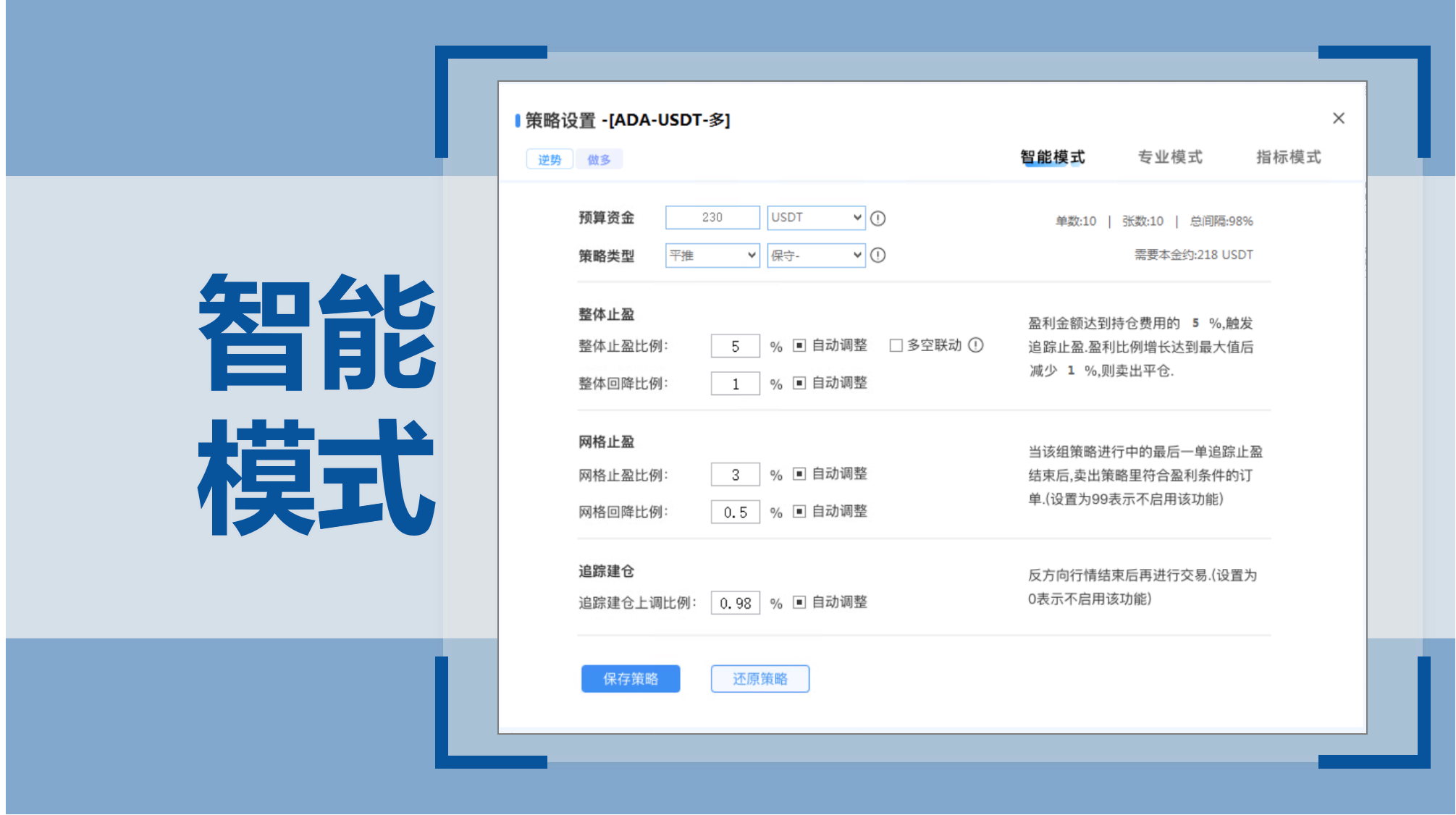
Task: Click the 预算资金 input field showing 230
Action: pyautogui.click(x=712, y=217)
